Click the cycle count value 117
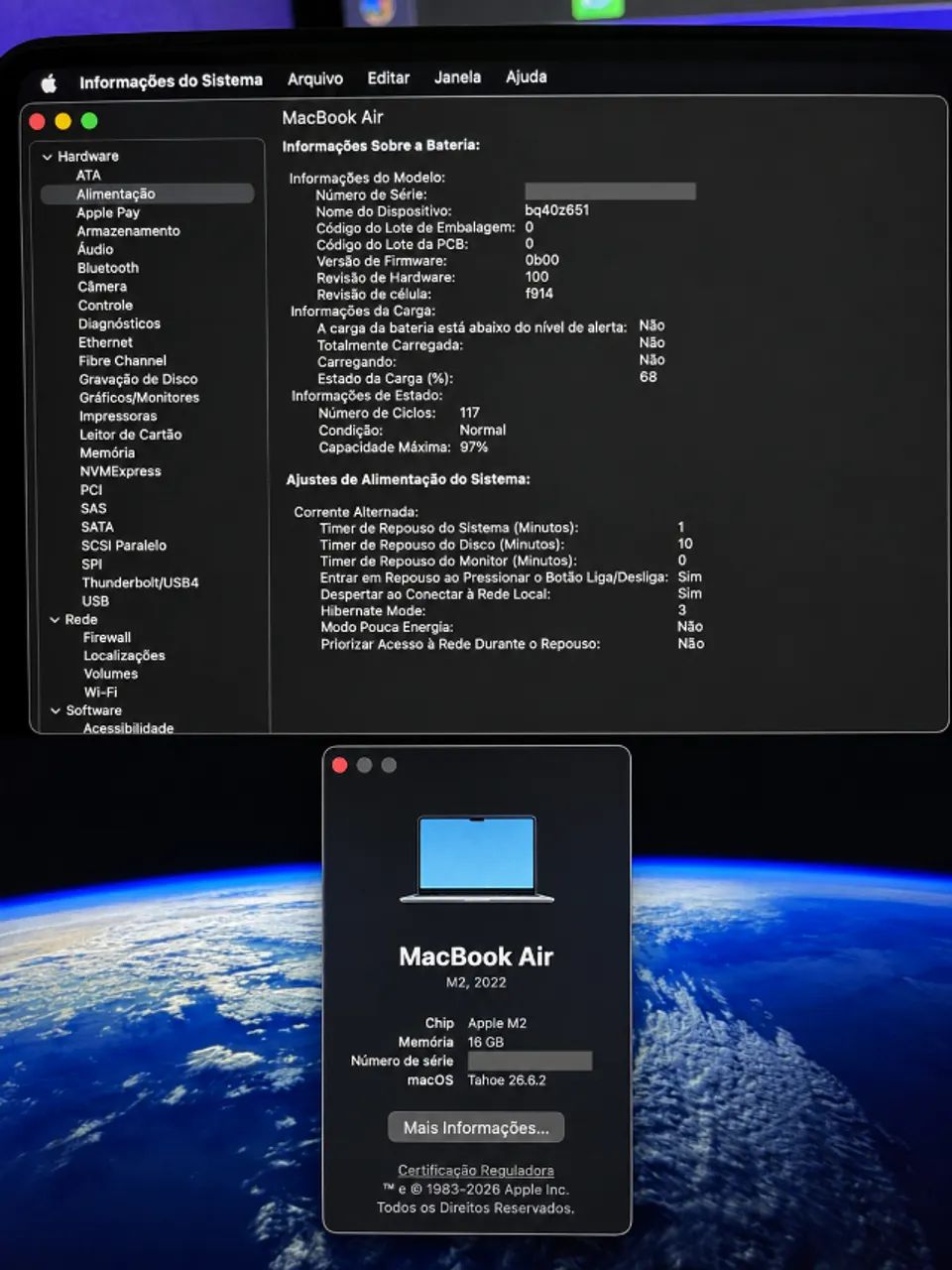Image resolution: width=952 pixels, height=1270 pixels. coord(469,413)
